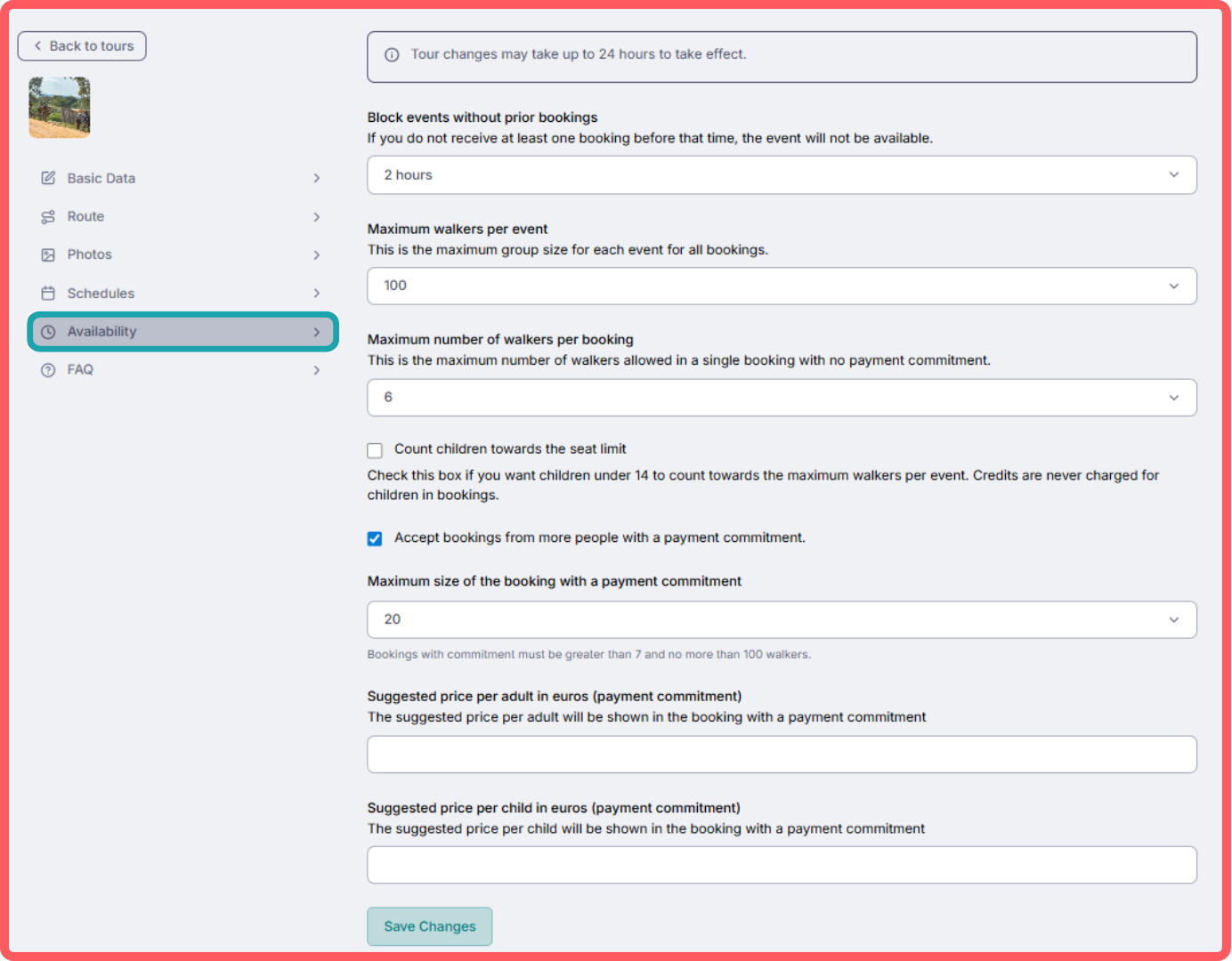
Task: Go to the Photos section
Action: pyautogui.click(x=90, y=255)
